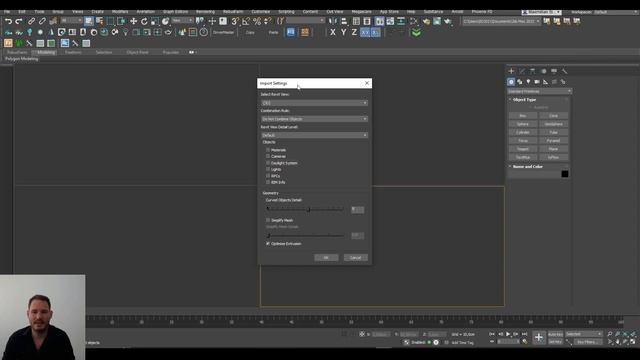Click the Redo arrow icon
Screen dimensions: 640x360
(19, 21)
